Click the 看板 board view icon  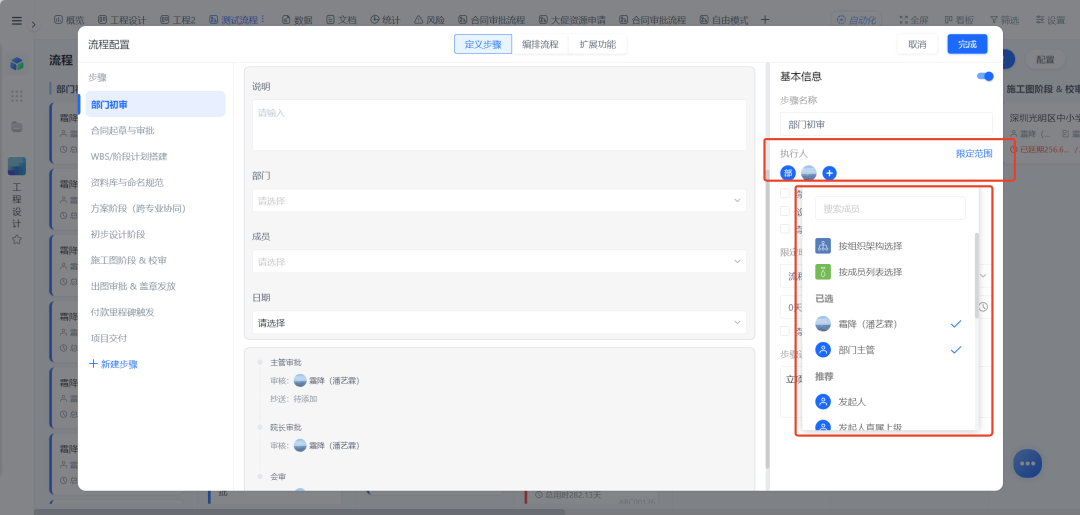tap(949, 20)
